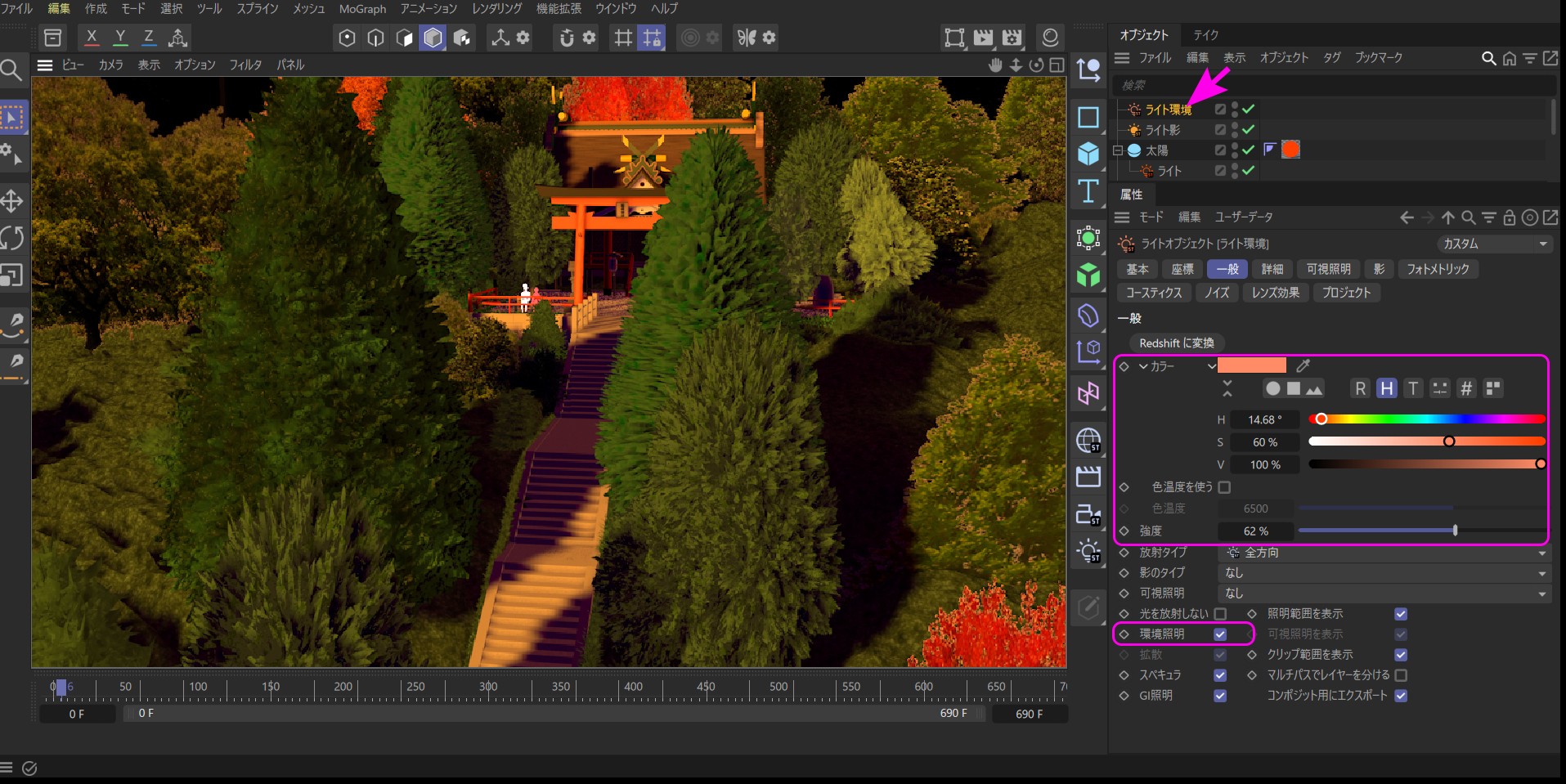Select the Rotate tool in left toolbar

coord(11,238)
